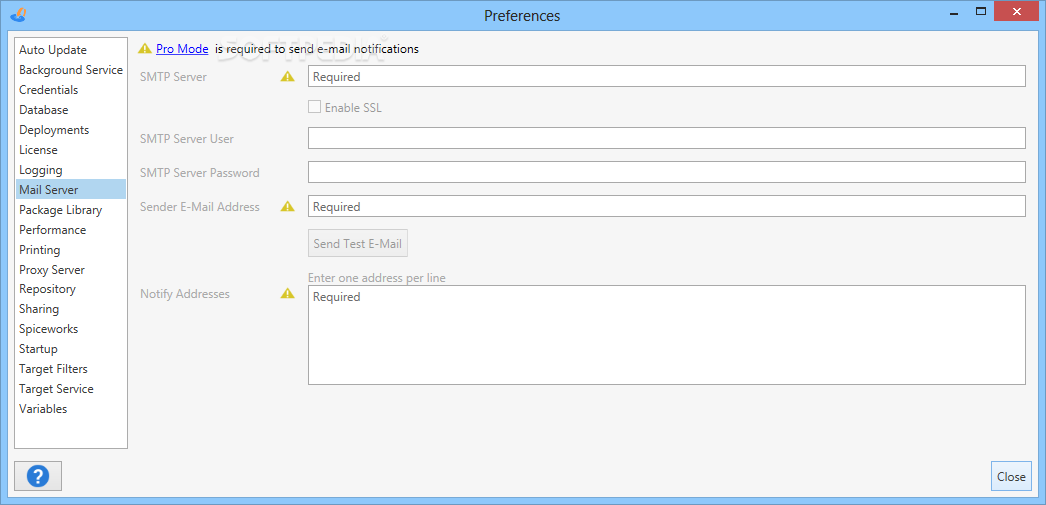Focus the SMTP Server User field
The image size is (1046, 505).
click(666, 138)
